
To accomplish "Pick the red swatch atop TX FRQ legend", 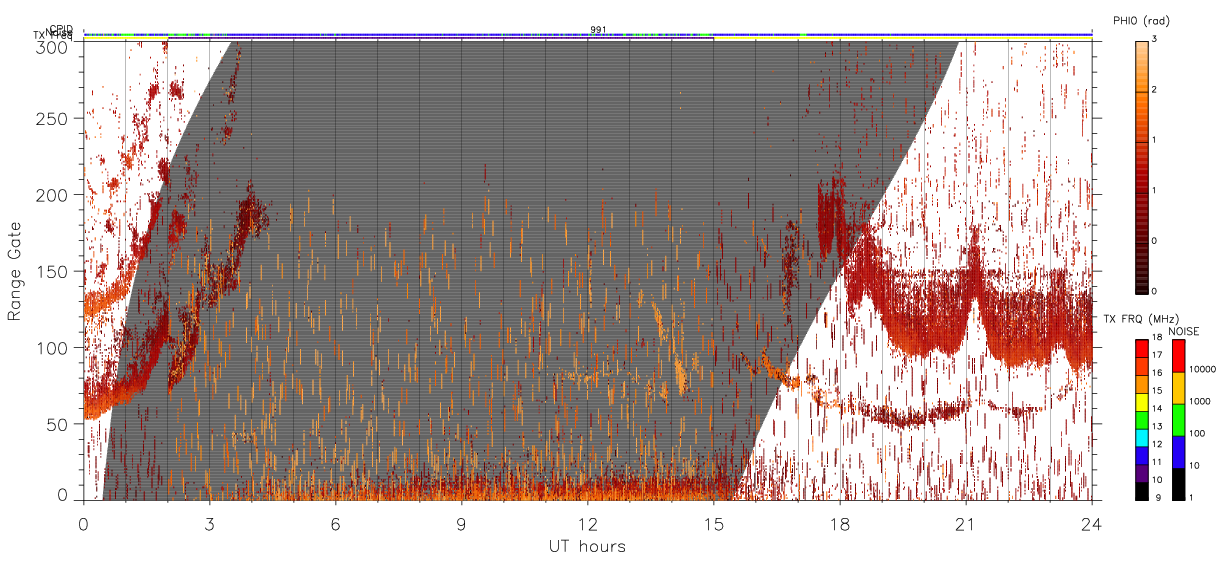I will tap(1141, 349).
